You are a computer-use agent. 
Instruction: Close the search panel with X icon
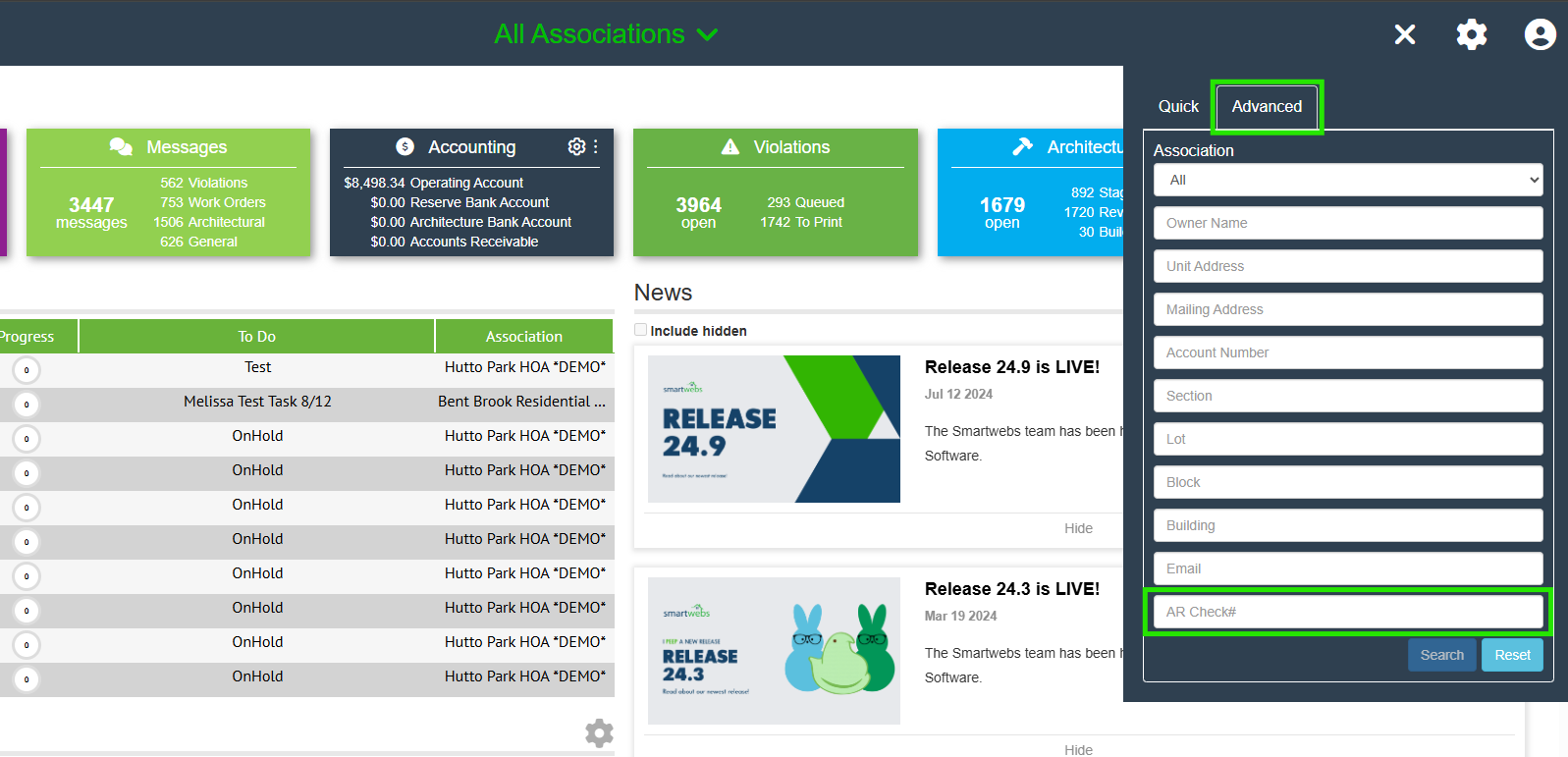tap(1405, 34)
